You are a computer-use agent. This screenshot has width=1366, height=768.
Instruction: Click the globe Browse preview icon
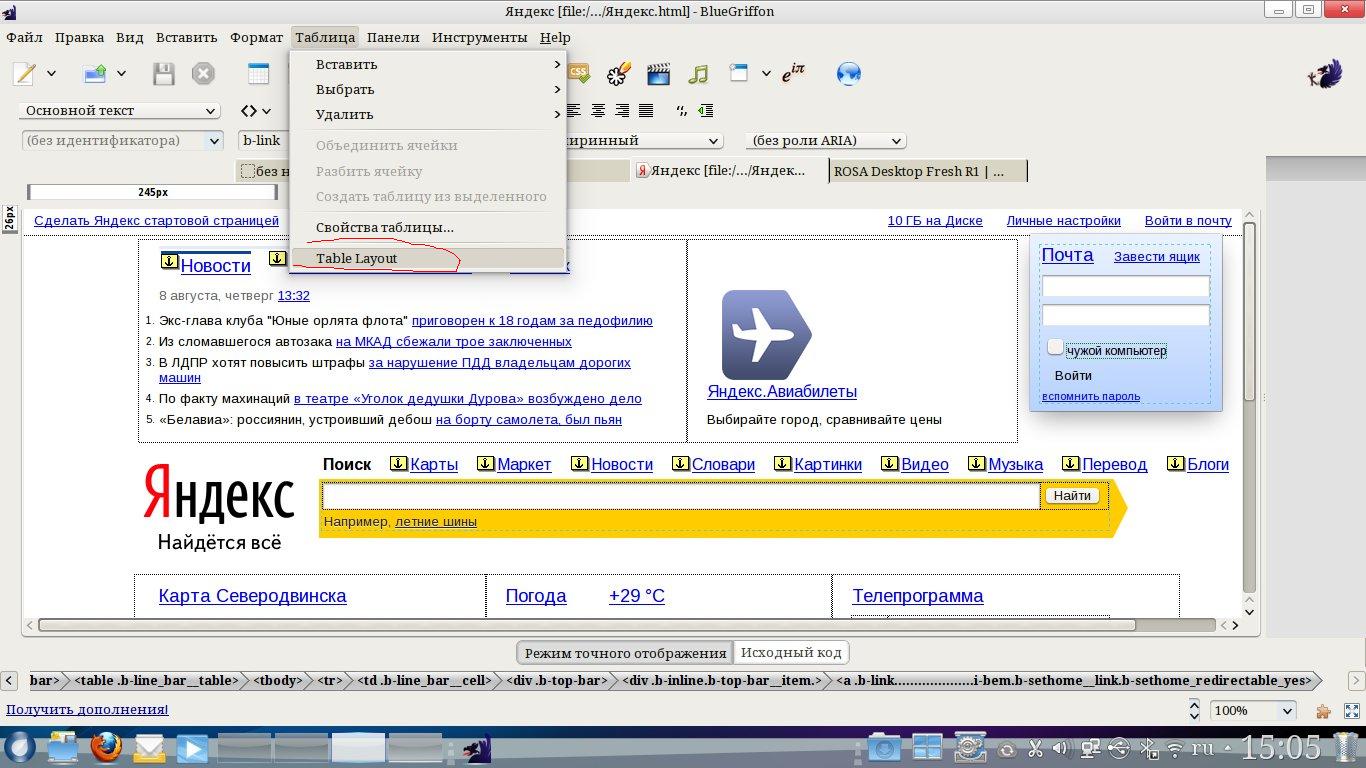coord(849,74)
